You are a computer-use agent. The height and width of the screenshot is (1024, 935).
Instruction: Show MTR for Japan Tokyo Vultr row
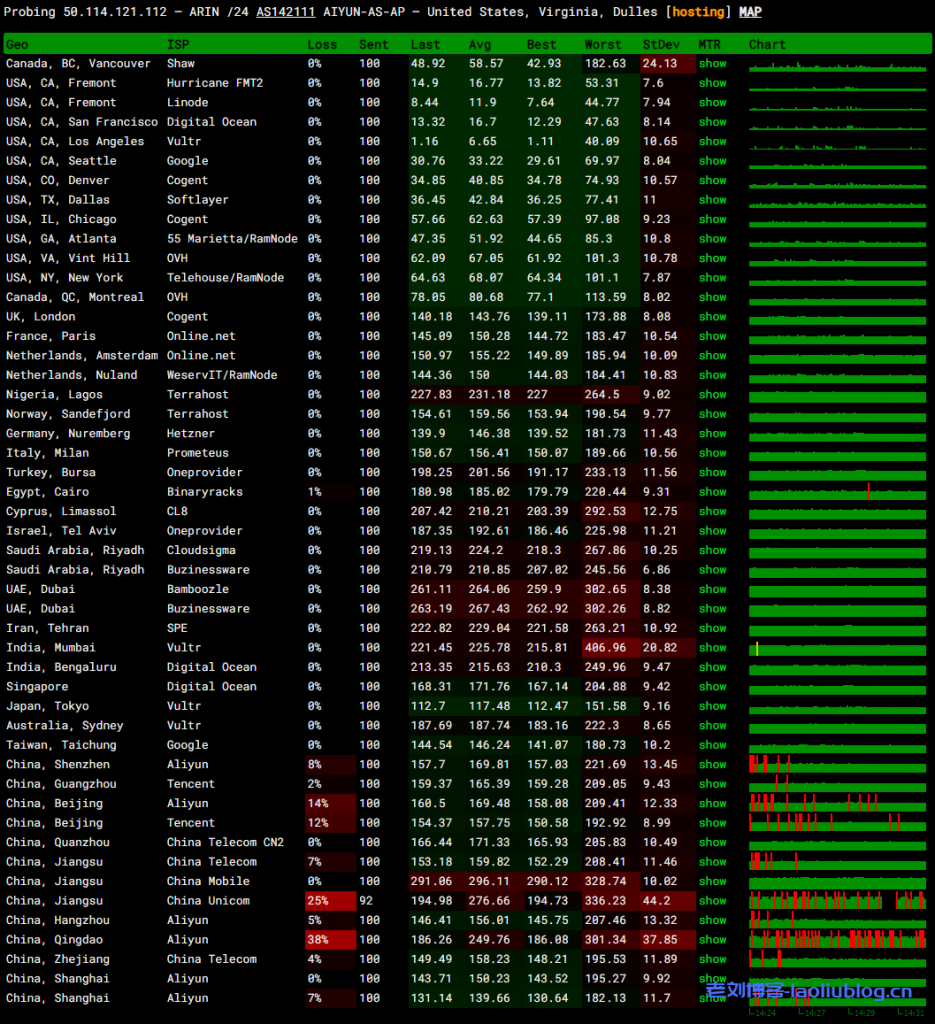712,706
